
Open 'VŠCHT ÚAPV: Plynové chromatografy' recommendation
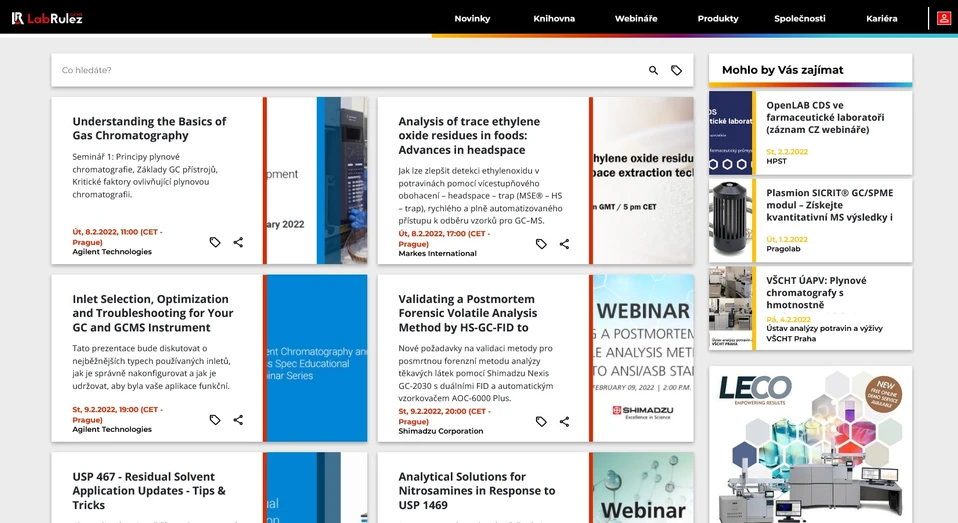tap(816, 292)
